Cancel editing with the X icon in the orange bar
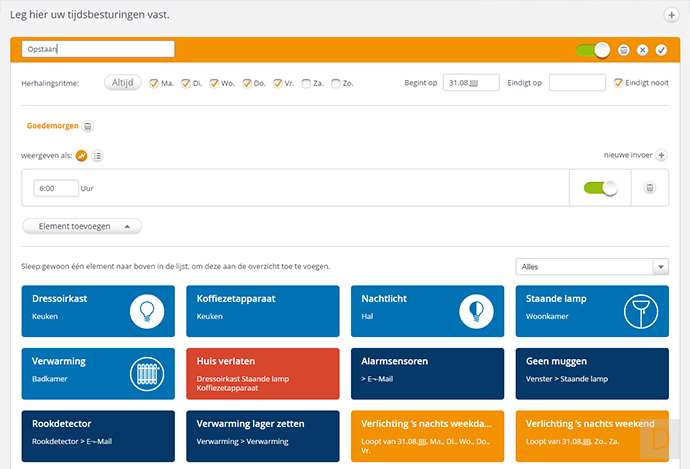 tap(642, 49)
